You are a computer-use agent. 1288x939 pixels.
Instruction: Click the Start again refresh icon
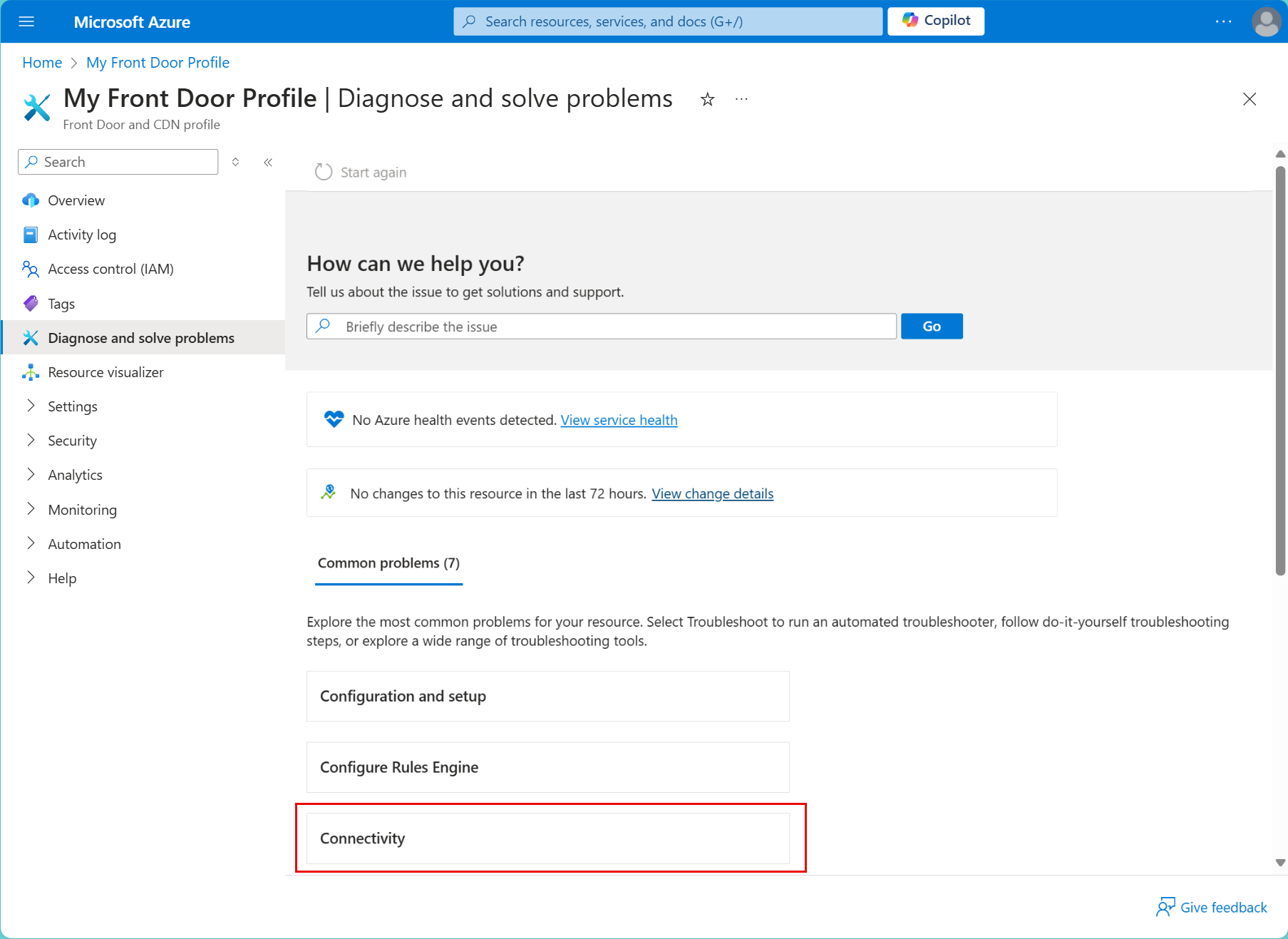click(x=324, y=172)
